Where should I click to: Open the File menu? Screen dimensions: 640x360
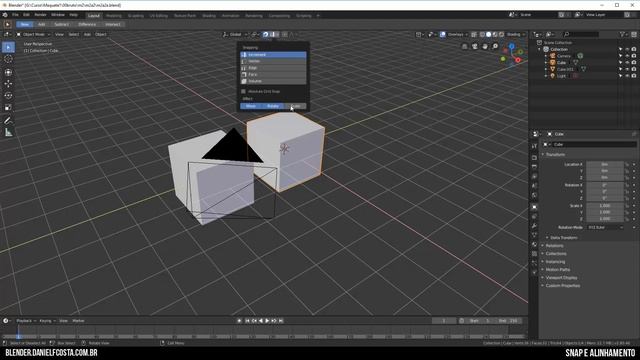[15, 15]
